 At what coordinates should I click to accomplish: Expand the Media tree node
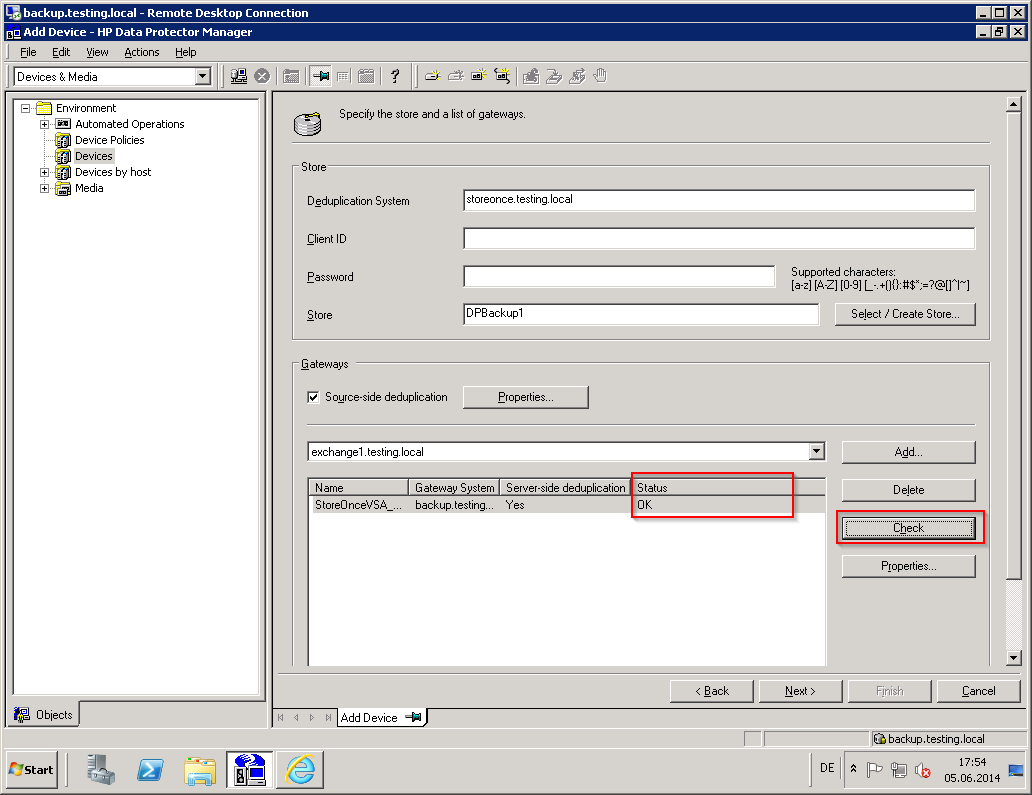[x=44, y=188]
